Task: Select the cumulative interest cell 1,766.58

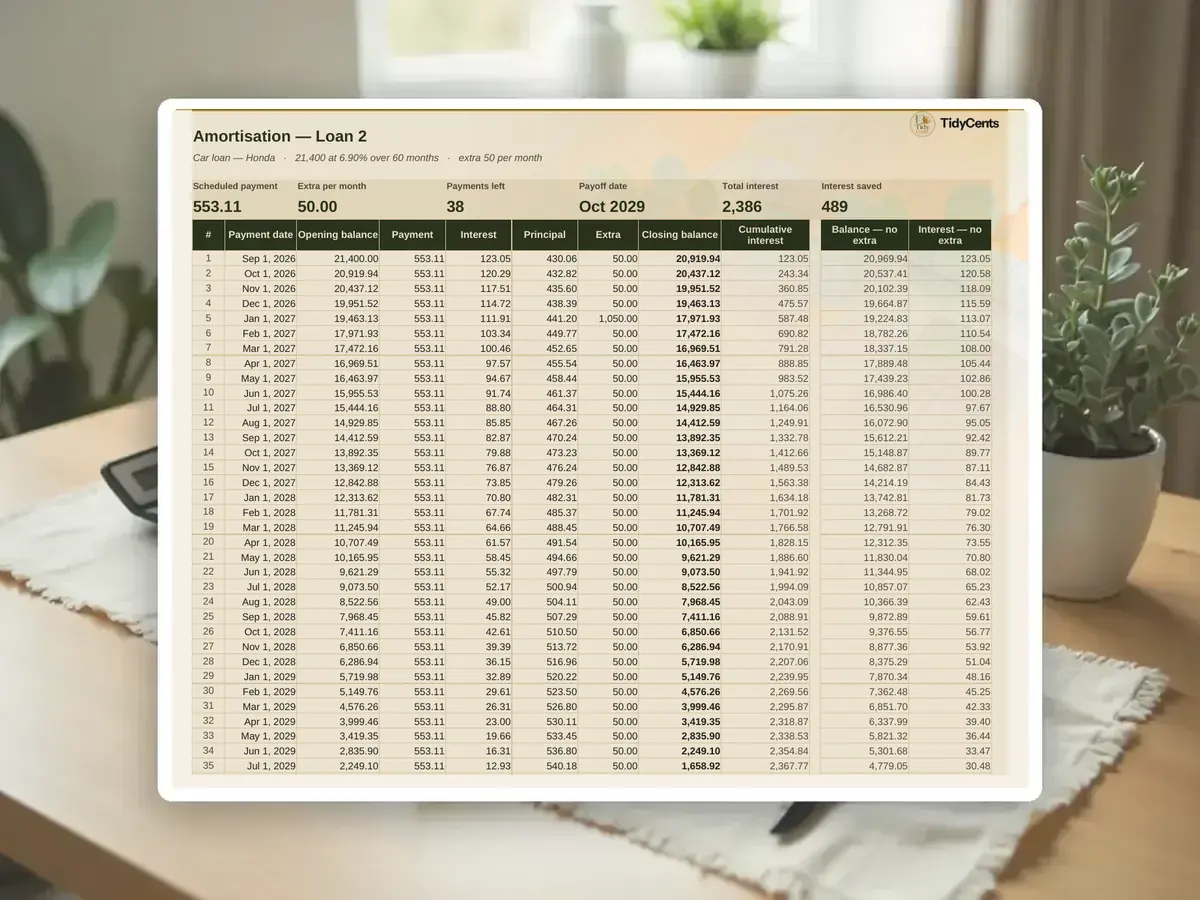Action: coord(765,527)
